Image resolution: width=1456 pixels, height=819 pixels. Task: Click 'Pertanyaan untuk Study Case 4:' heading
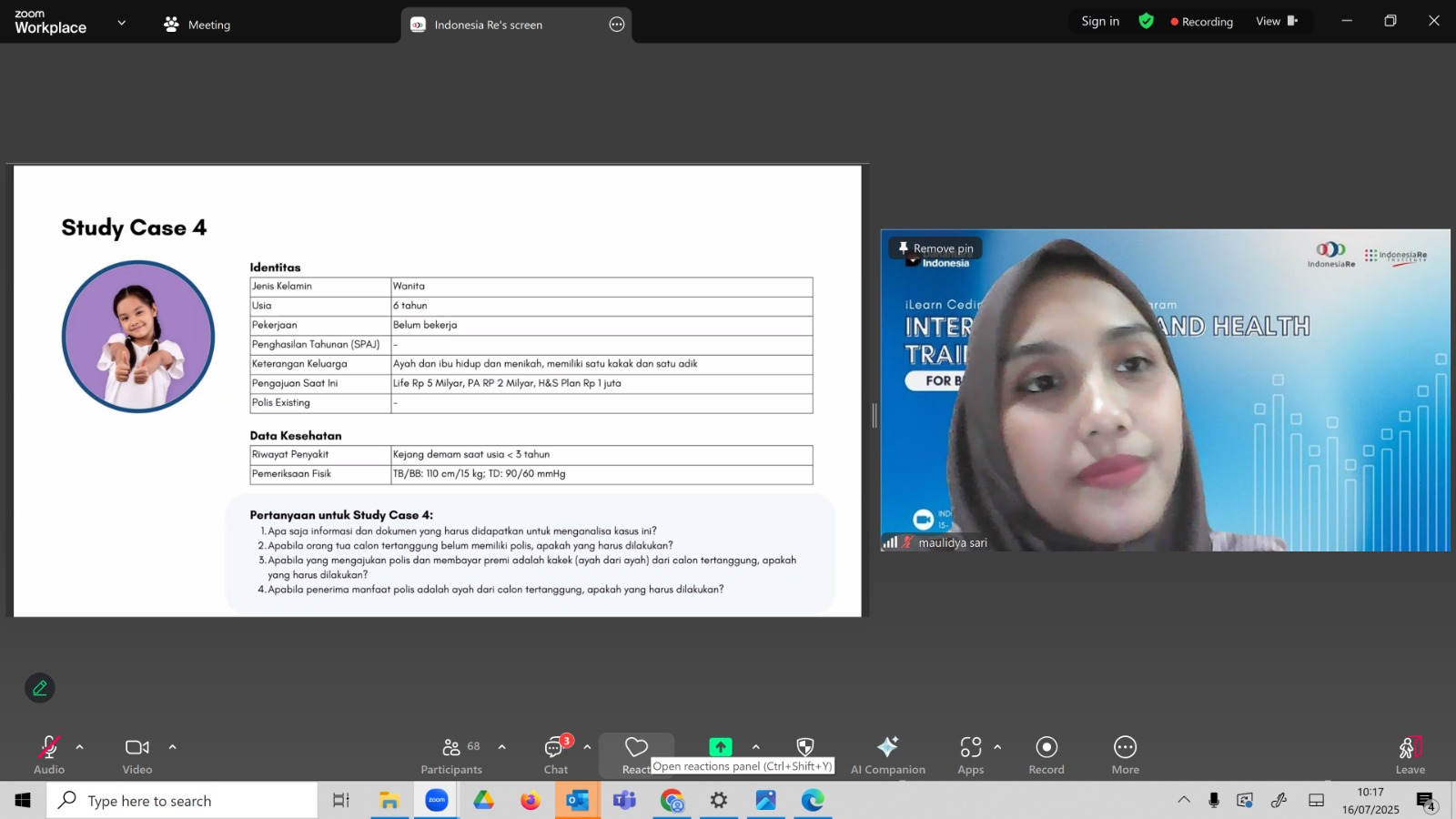(341, 515)
